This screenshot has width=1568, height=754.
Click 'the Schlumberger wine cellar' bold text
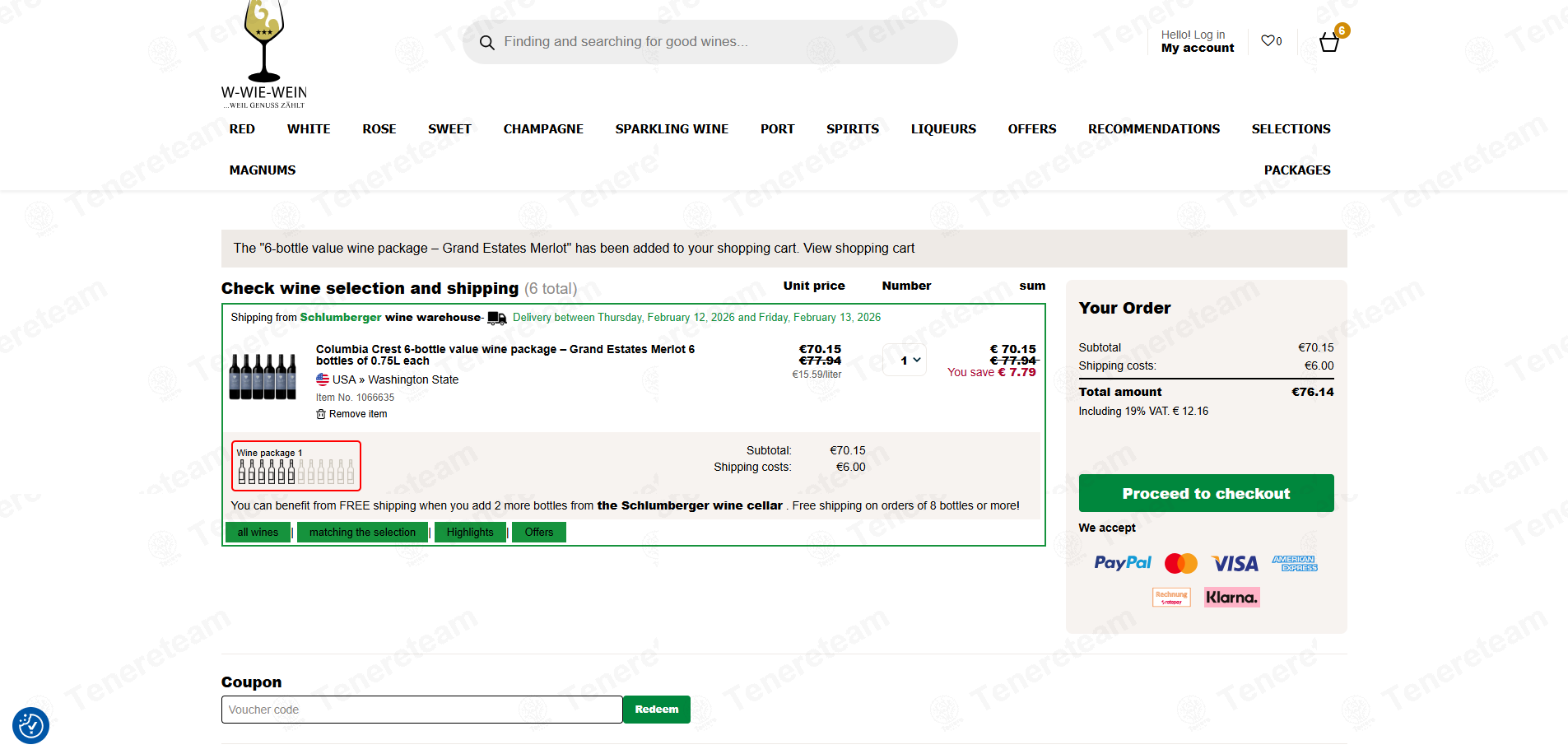690,505
